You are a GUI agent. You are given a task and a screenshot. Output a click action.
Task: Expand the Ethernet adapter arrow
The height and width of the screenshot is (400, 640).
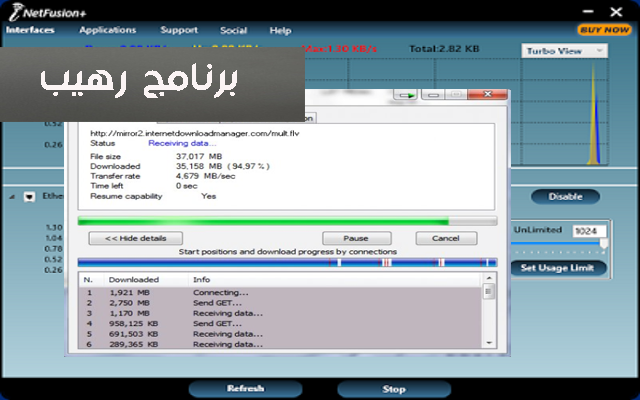[x=28, y=197]
